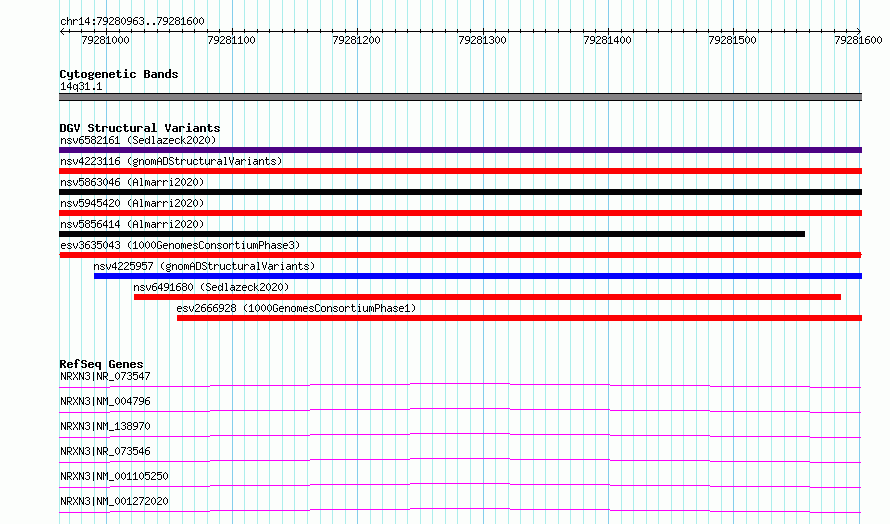Open nsv6582161 (Sedlazeck2020) variant label
The width and height of the screenshot is (890, 524).
click(138, 140)
